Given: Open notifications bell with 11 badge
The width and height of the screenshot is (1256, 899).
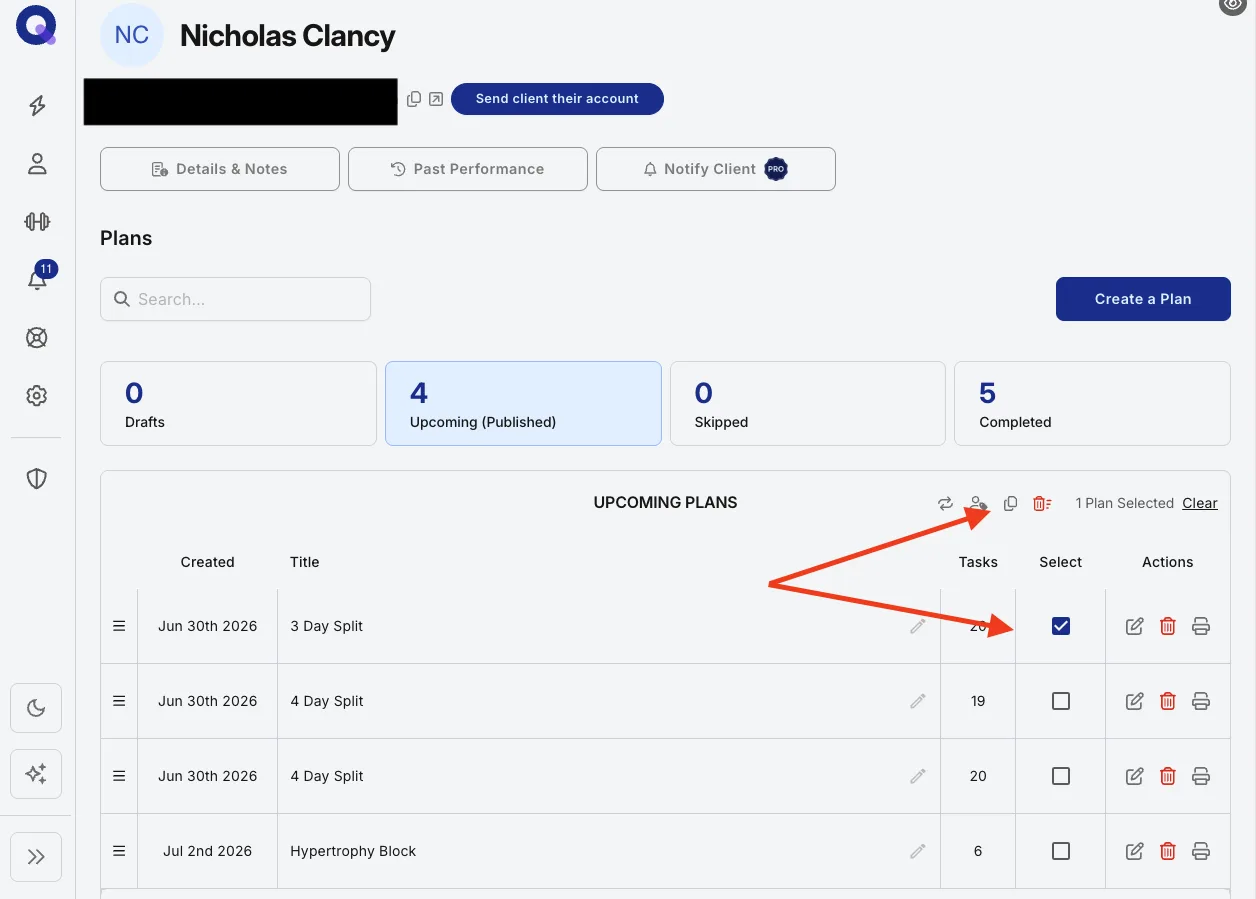Looking at the screenshot, I should [39, 277].
